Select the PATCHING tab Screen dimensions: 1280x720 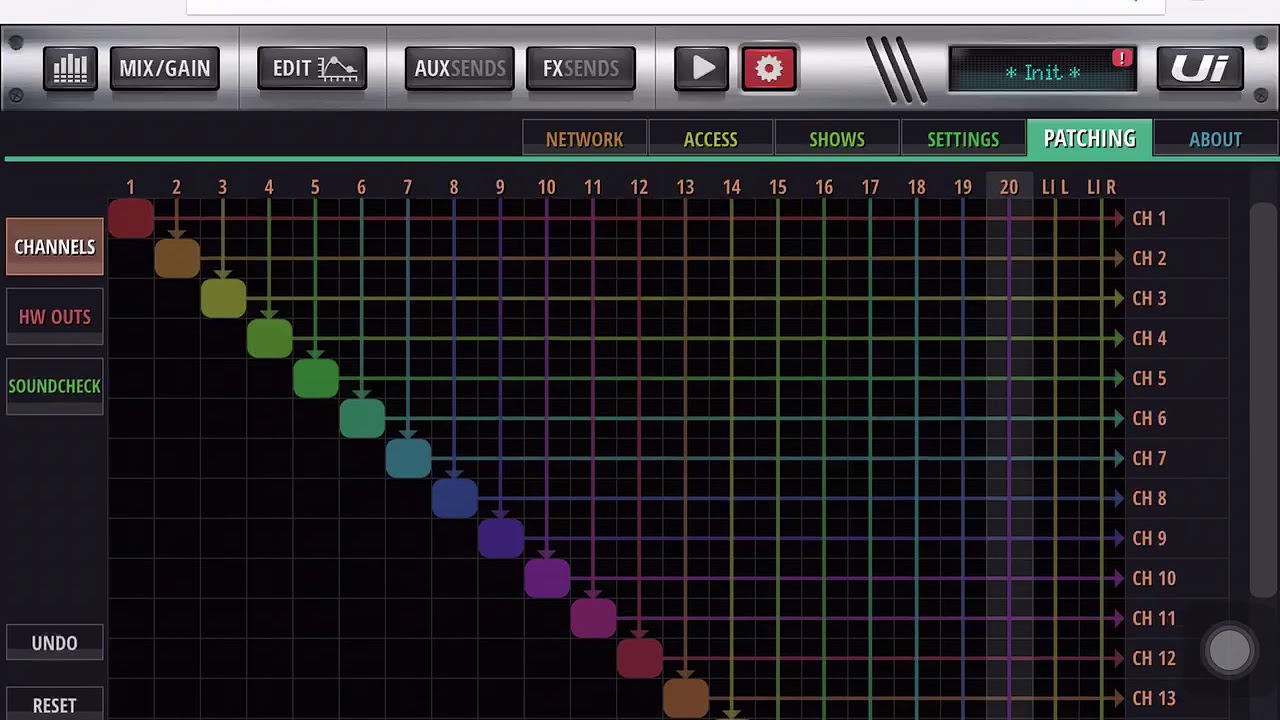(1090, 139)
